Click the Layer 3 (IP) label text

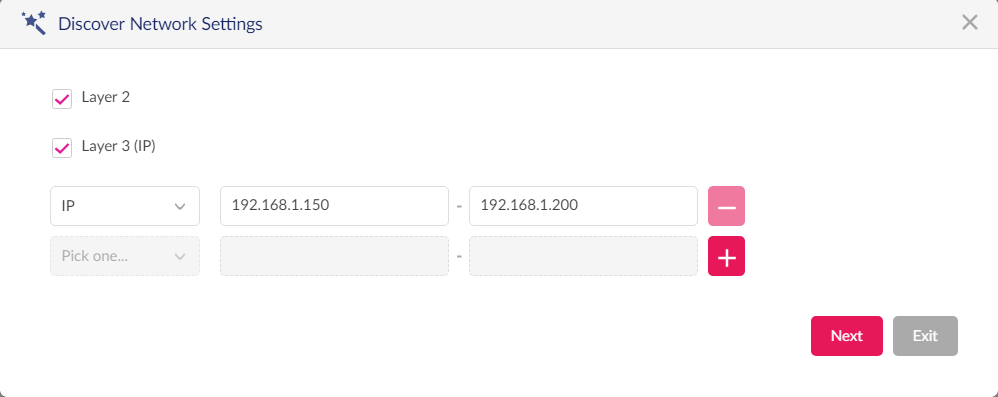tap(118, 146)
